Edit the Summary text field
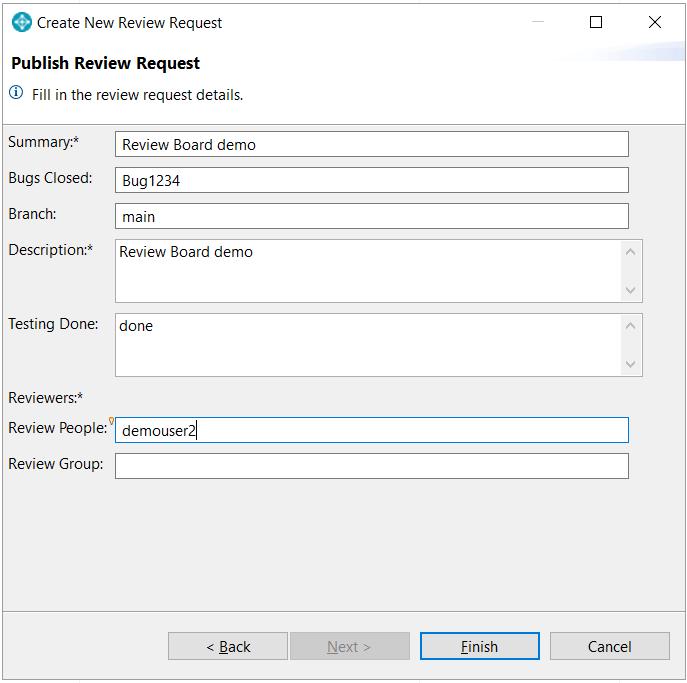 coord(372,144)
